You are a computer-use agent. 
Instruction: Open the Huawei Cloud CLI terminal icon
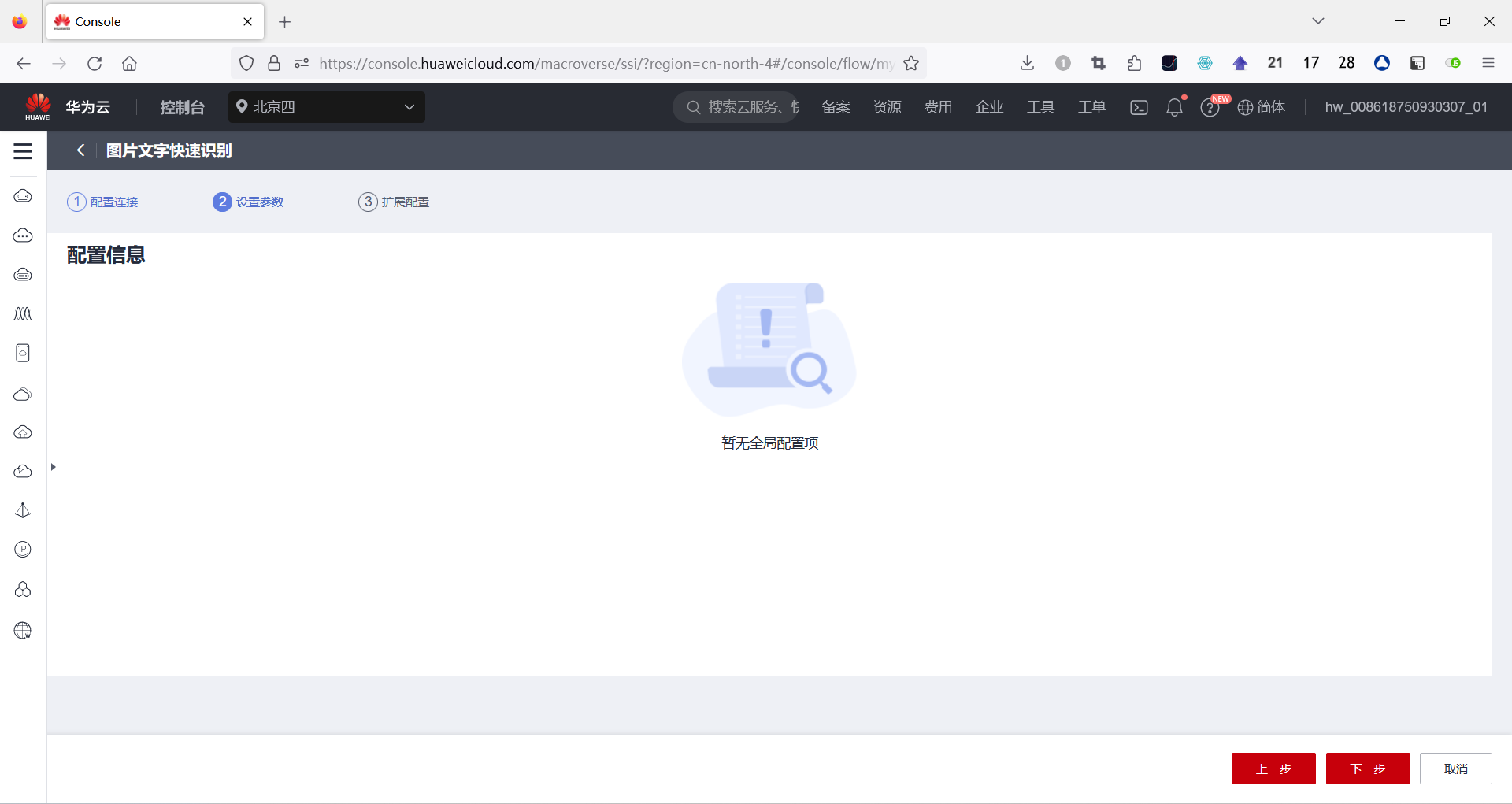tap(1139, 107)
